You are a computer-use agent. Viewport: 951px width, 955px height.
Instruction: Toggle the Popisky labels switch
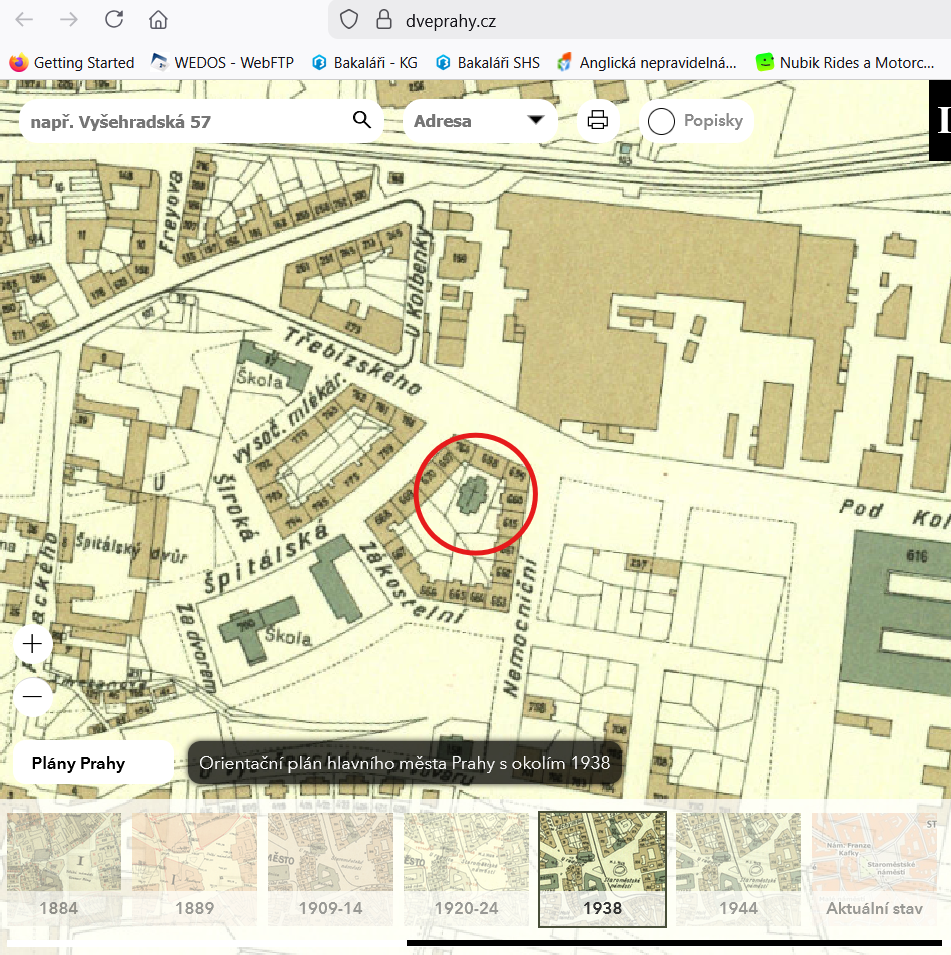coord(662,122)
